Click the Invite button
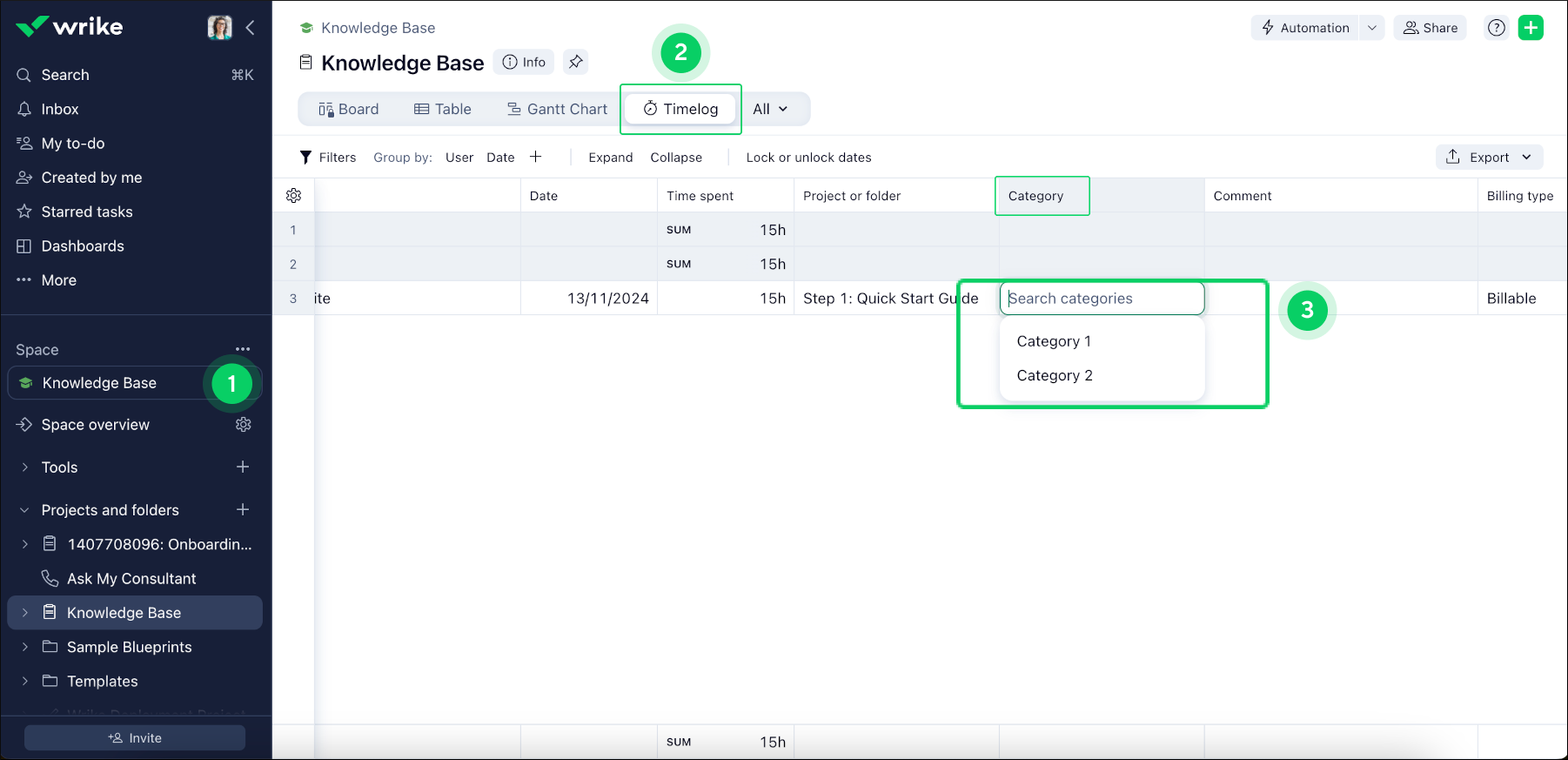 point(135,737)
